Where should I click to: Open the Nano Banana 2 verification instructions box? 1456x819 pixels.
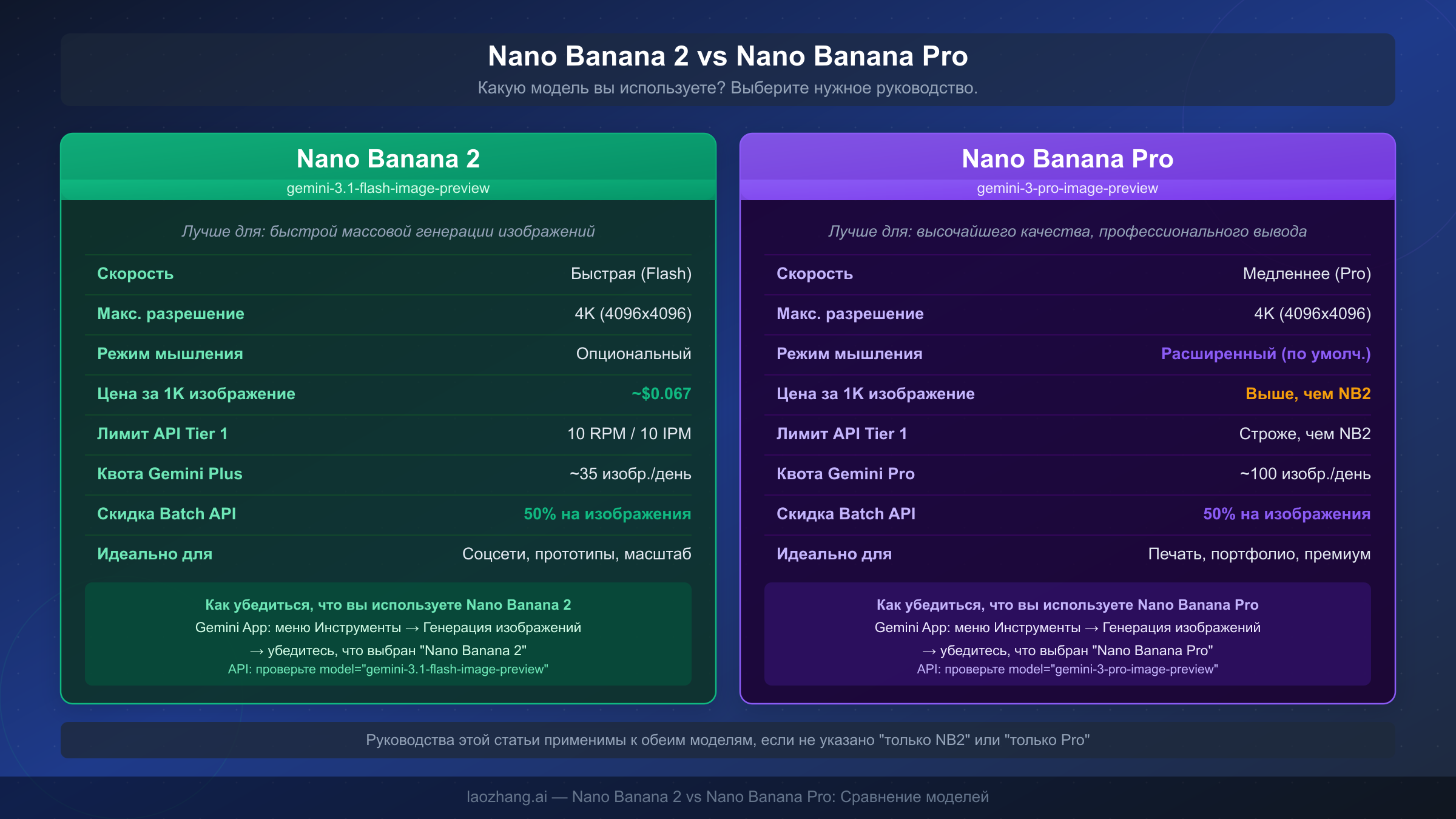point(388,635)
